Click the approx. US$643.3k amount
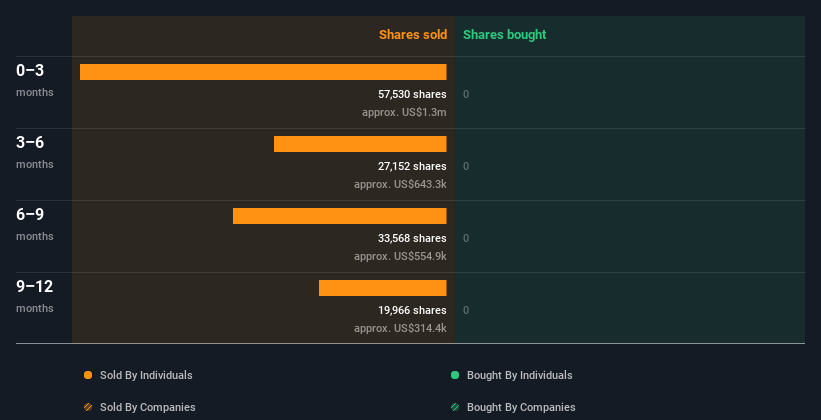This screenshot has height=420, width=821. click(x=401, y=184)
